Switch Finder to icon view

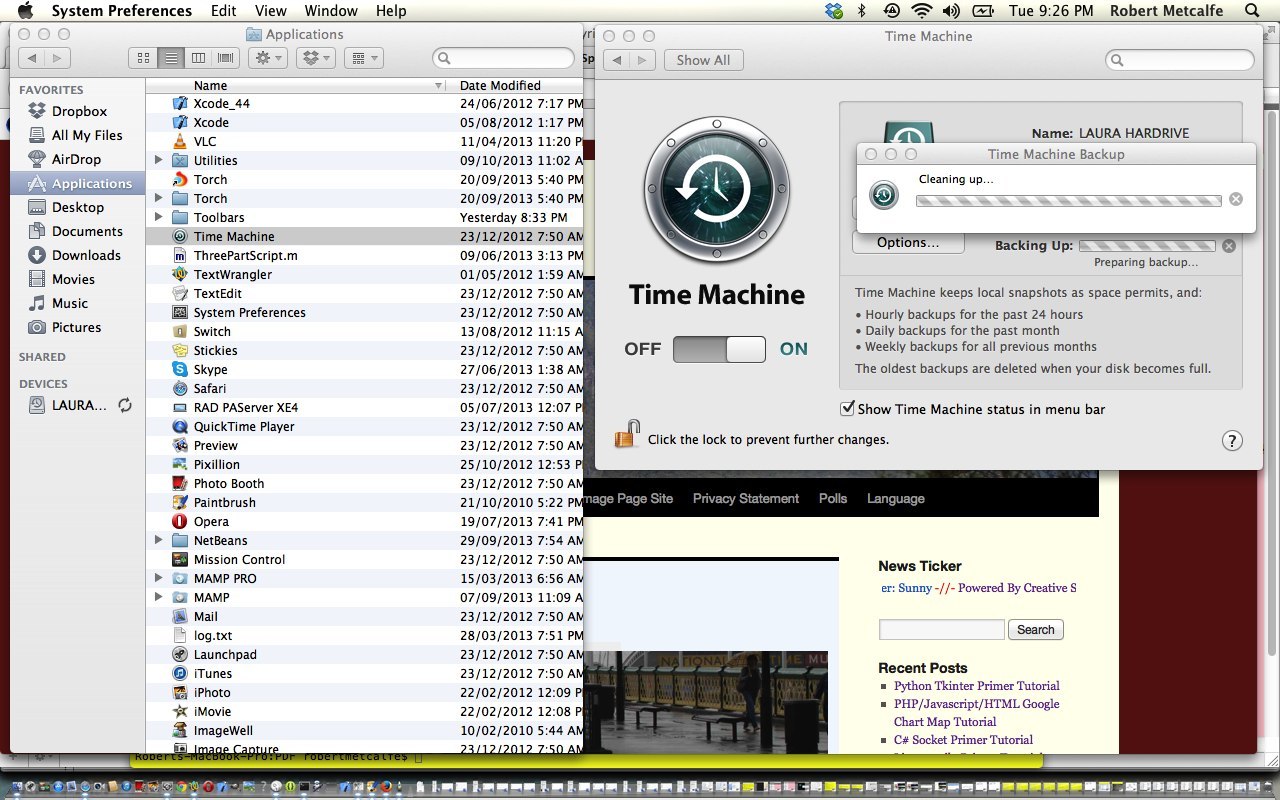pyautogui.click(x=143, y=59)
